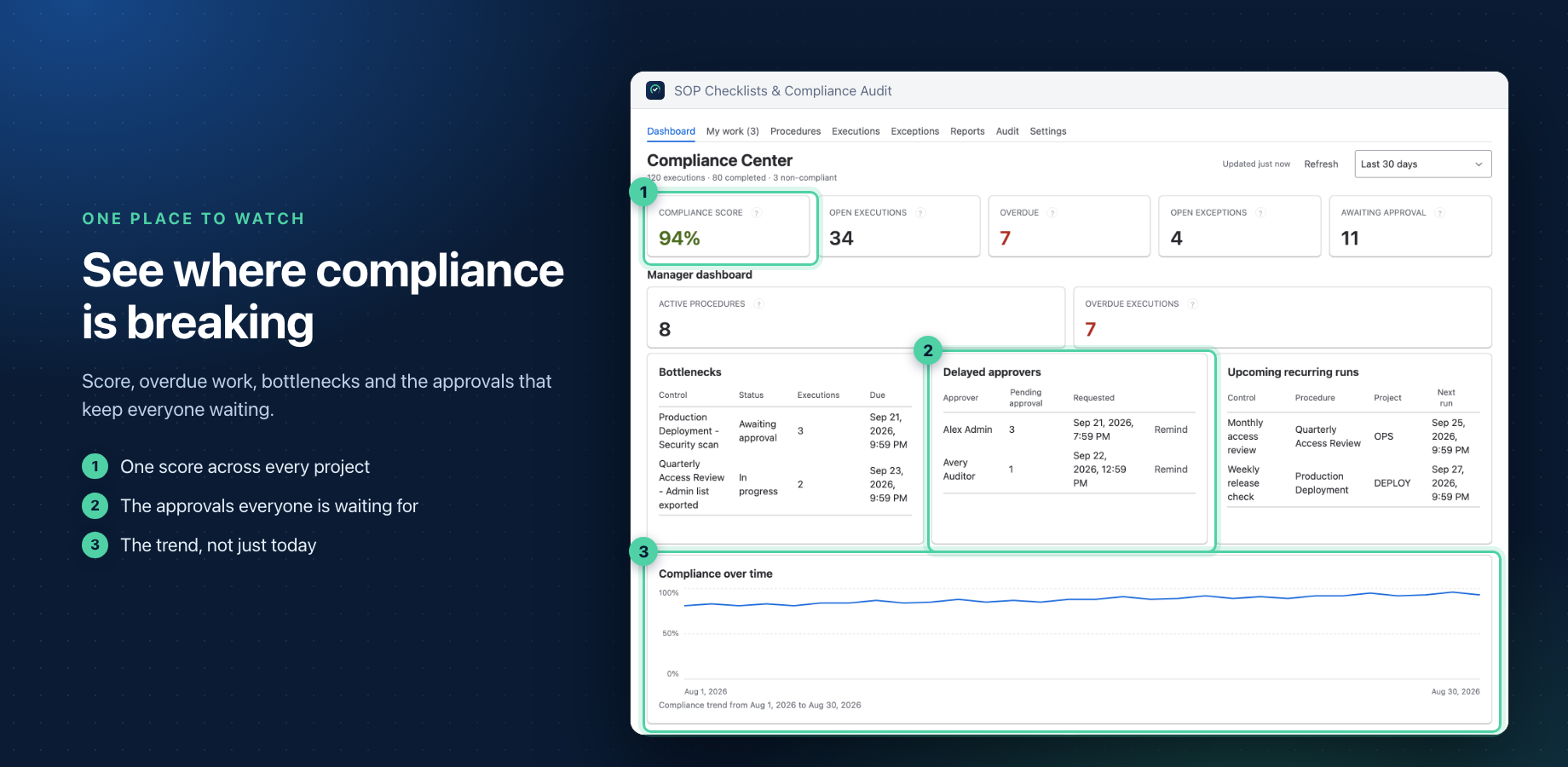Screen dimensions: 1568x767
Task: Click the In progress status cell
Action: tap(758, 485)
